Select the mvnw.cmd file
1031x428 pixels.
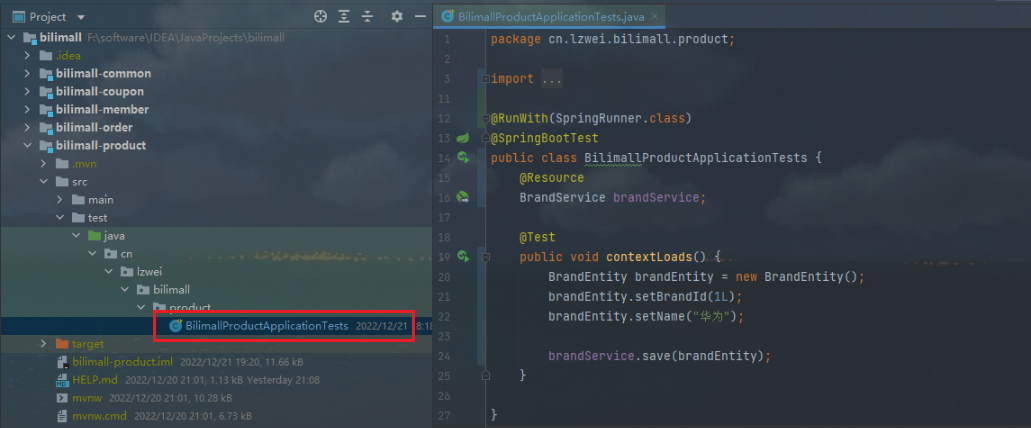pyautogui.click(x=216, y=416)
